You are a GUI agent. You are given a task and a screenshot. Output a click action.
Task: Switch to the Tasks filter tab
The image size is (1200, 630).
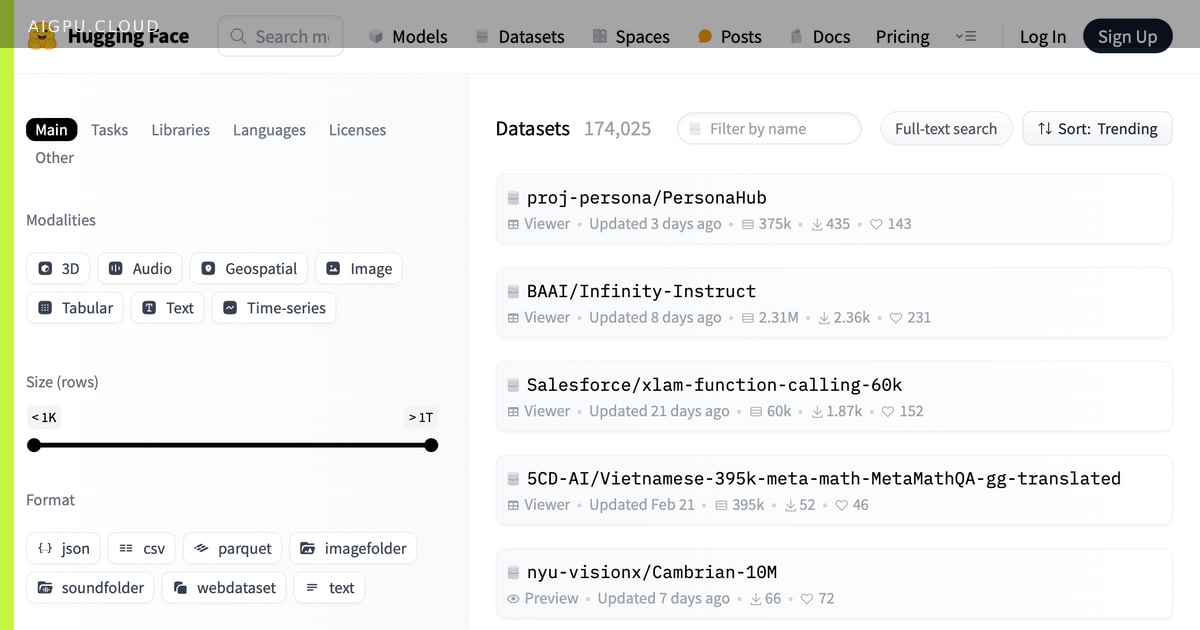pyautogui.click(x=109, y=130)
